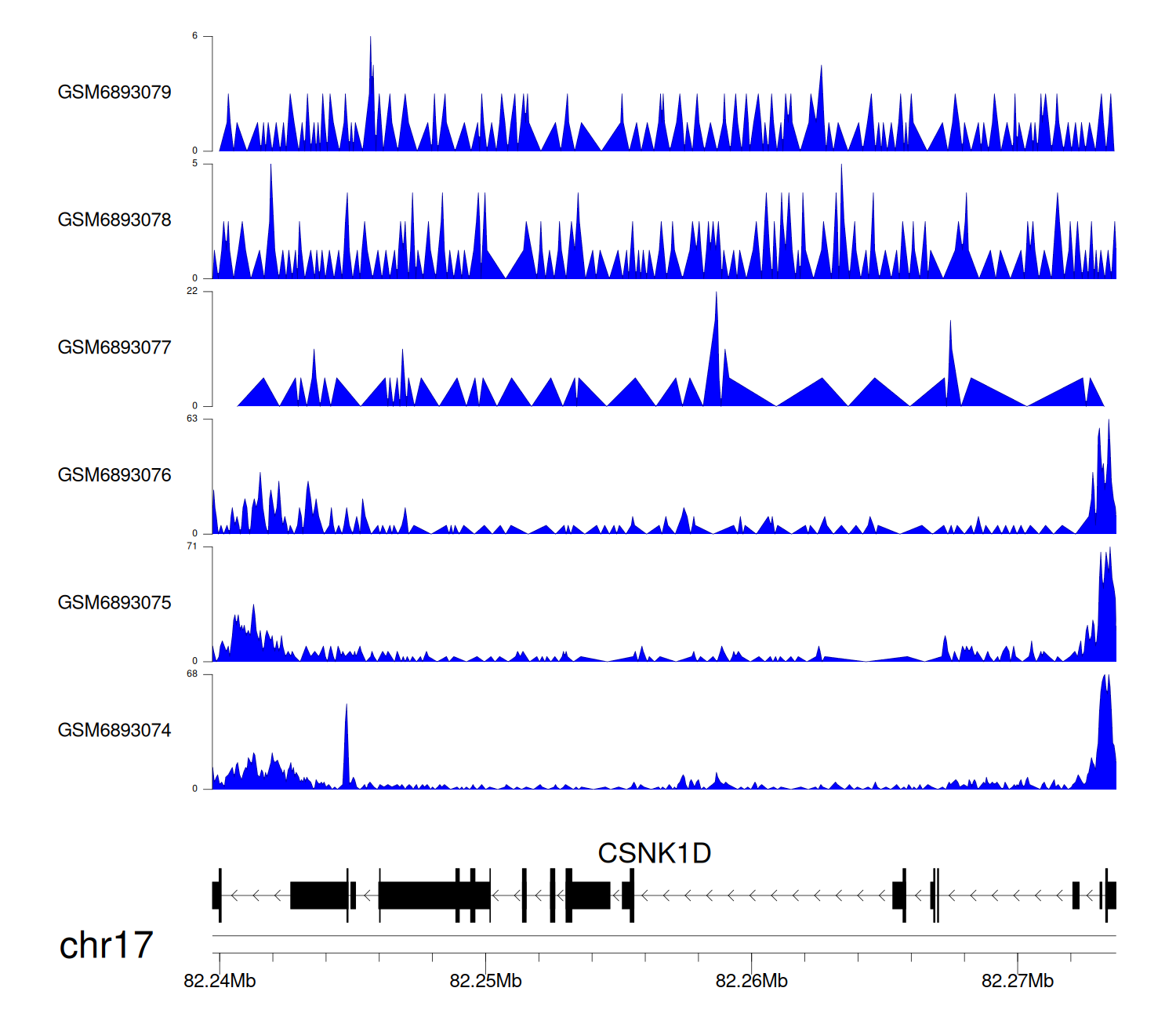Click the chr17 chromosome label
The height and width of the screenshot is (1035, 1176).
tap(106, 945)
